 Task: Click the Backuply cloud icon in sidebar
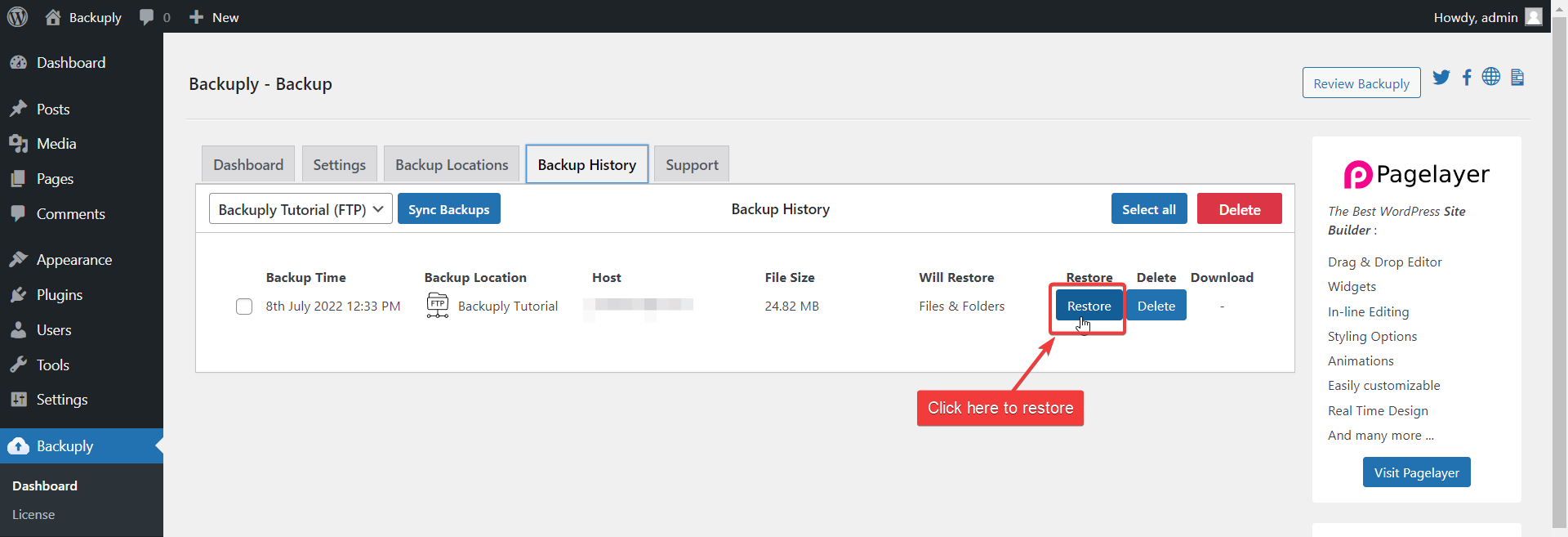[18, 446]
